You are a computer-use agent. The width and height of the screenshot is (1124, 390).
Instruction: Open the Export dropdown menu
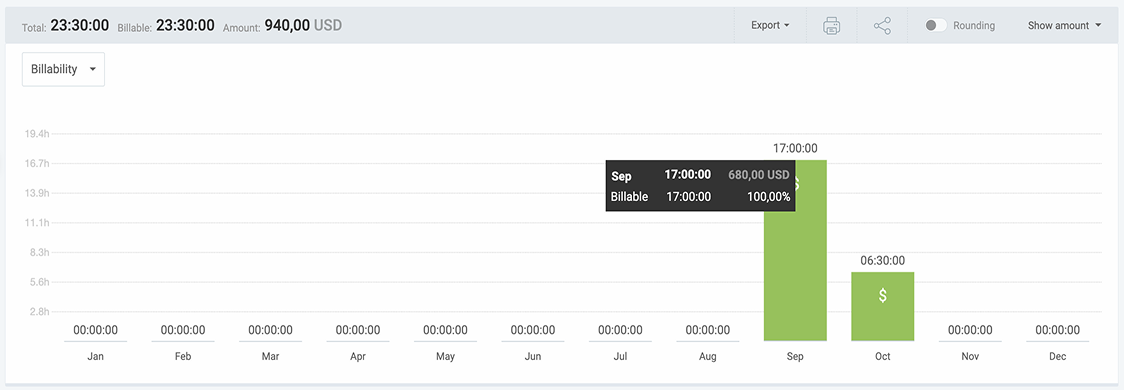click(770, 25)
